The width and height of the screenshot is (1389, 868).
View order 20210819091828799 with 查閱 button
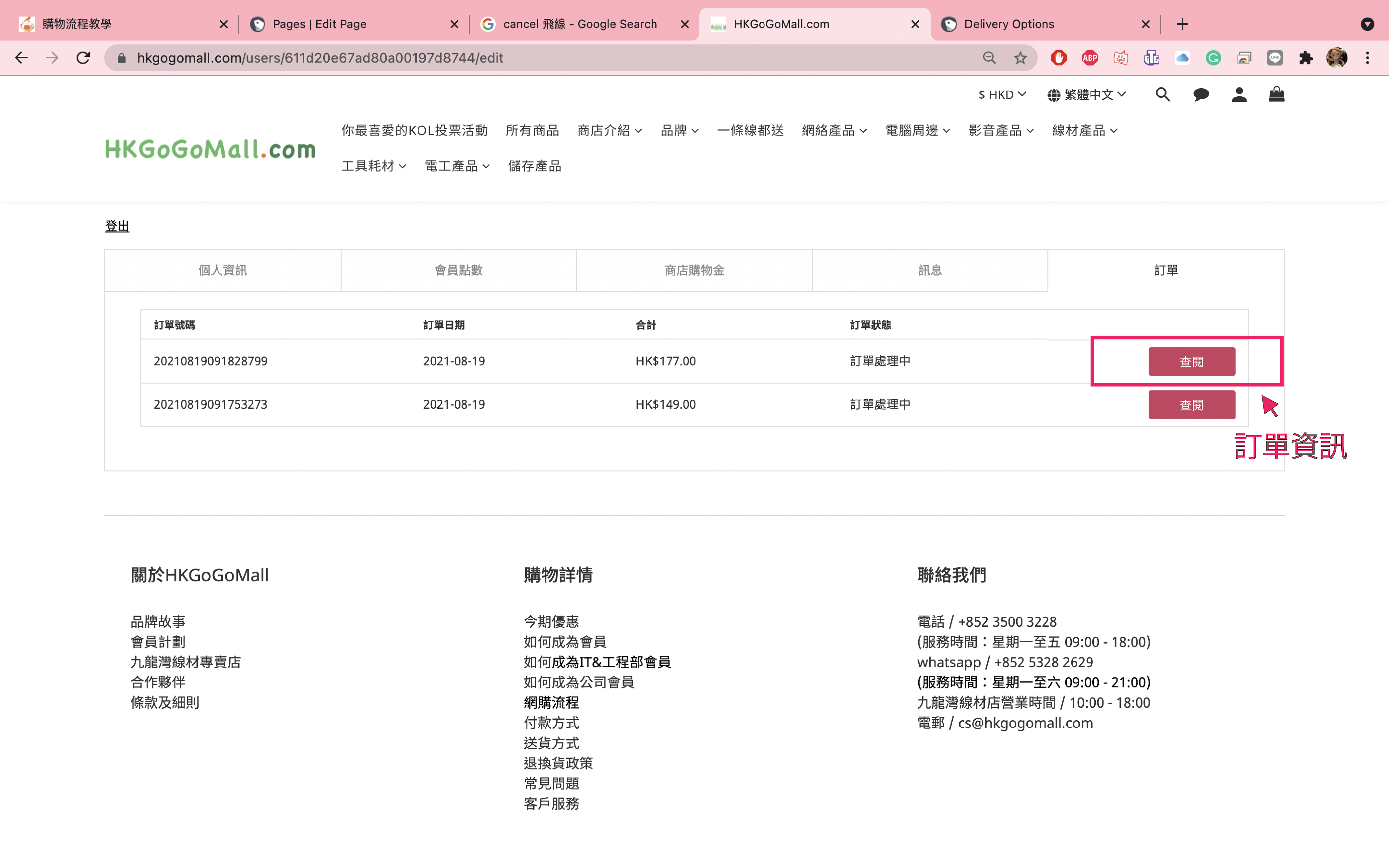pos(1191,362)
